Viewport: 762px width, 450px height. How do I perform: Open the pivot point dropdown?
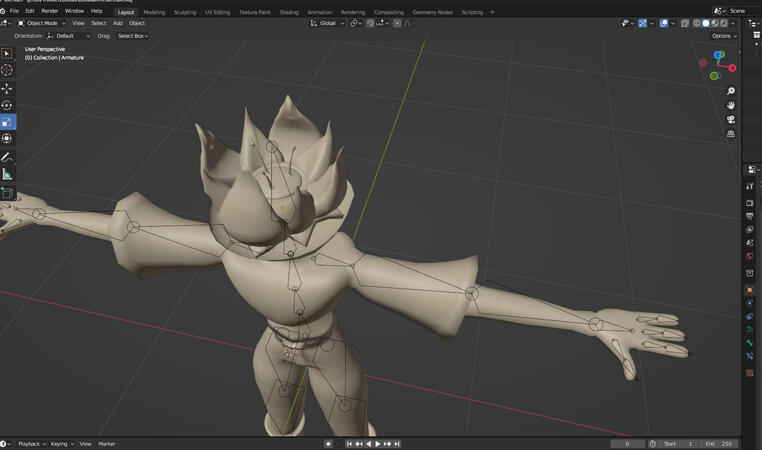(356, 23)
